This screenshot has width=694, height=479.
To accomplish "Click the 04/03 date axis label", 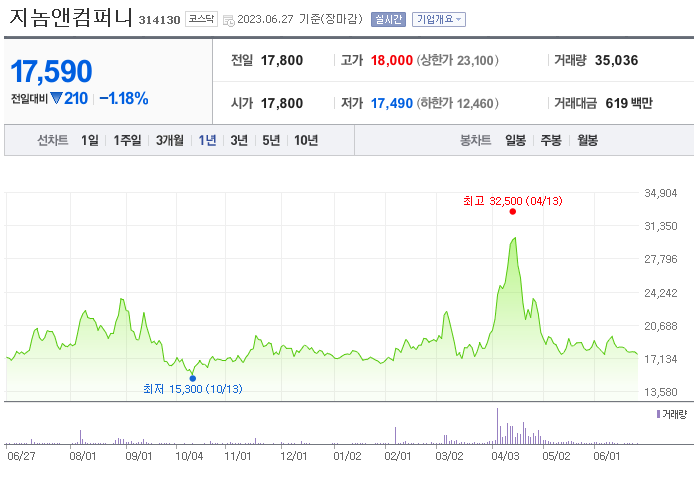I will point(505,456).
